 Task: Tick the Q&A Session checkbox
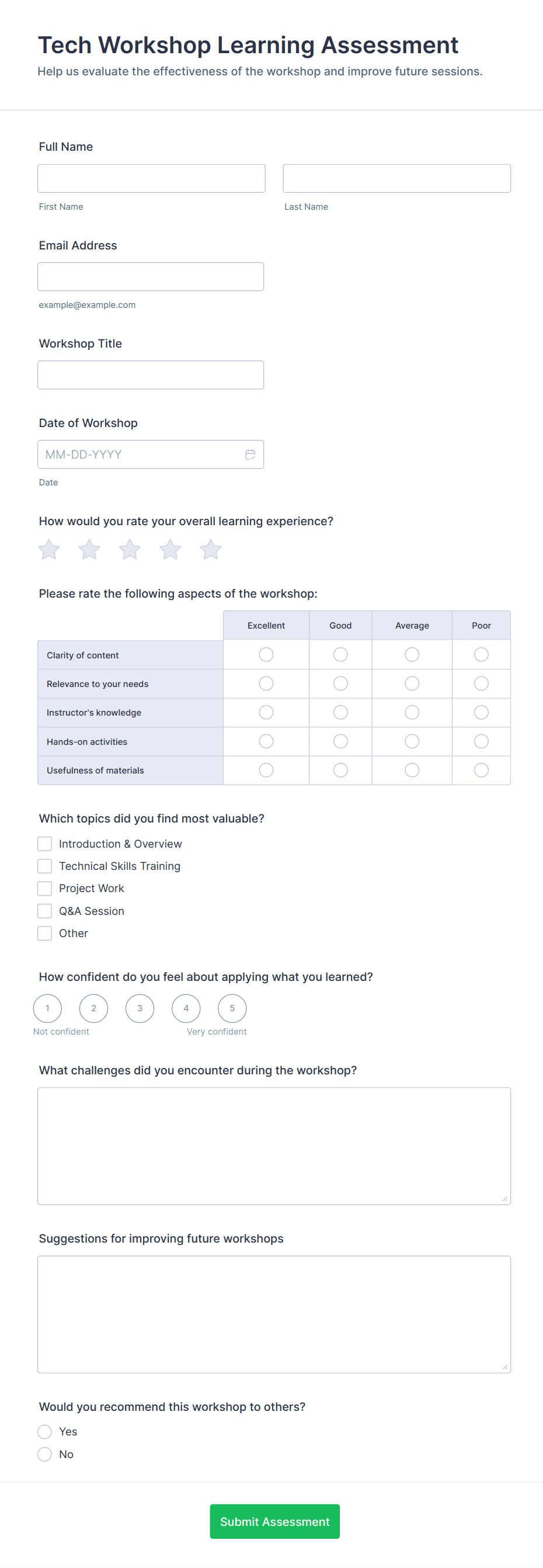44,911
